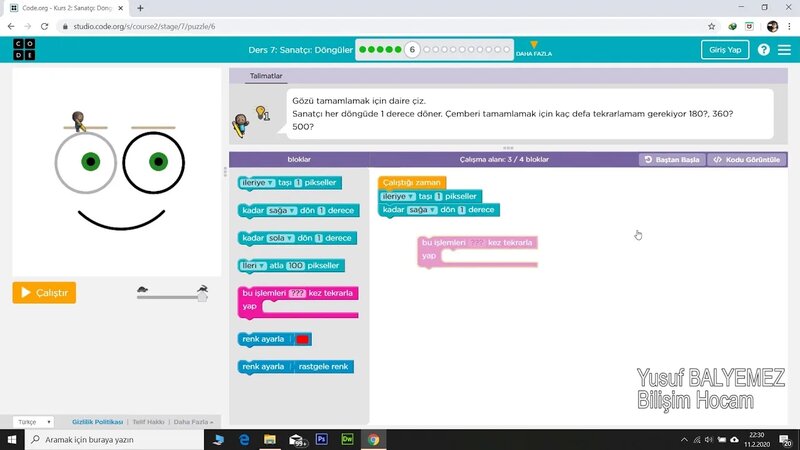Screen dimensions: 800x450
Task: Go to the last puzzle bubble
Action: [x=506, y=49]
